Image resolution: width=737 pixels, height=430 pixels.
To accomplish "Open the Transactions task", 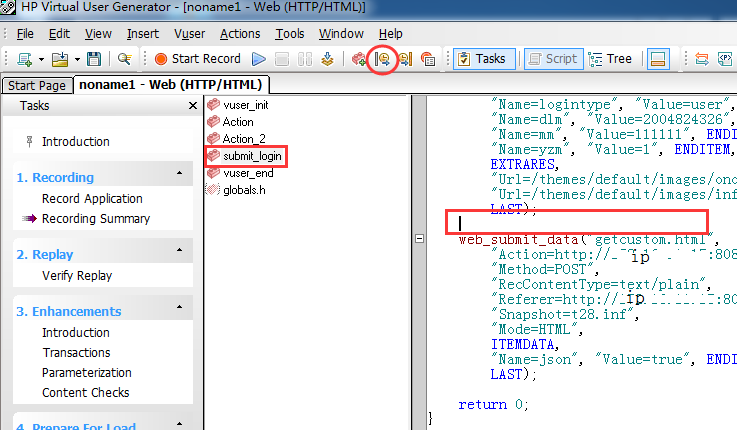I will (76, 352).
